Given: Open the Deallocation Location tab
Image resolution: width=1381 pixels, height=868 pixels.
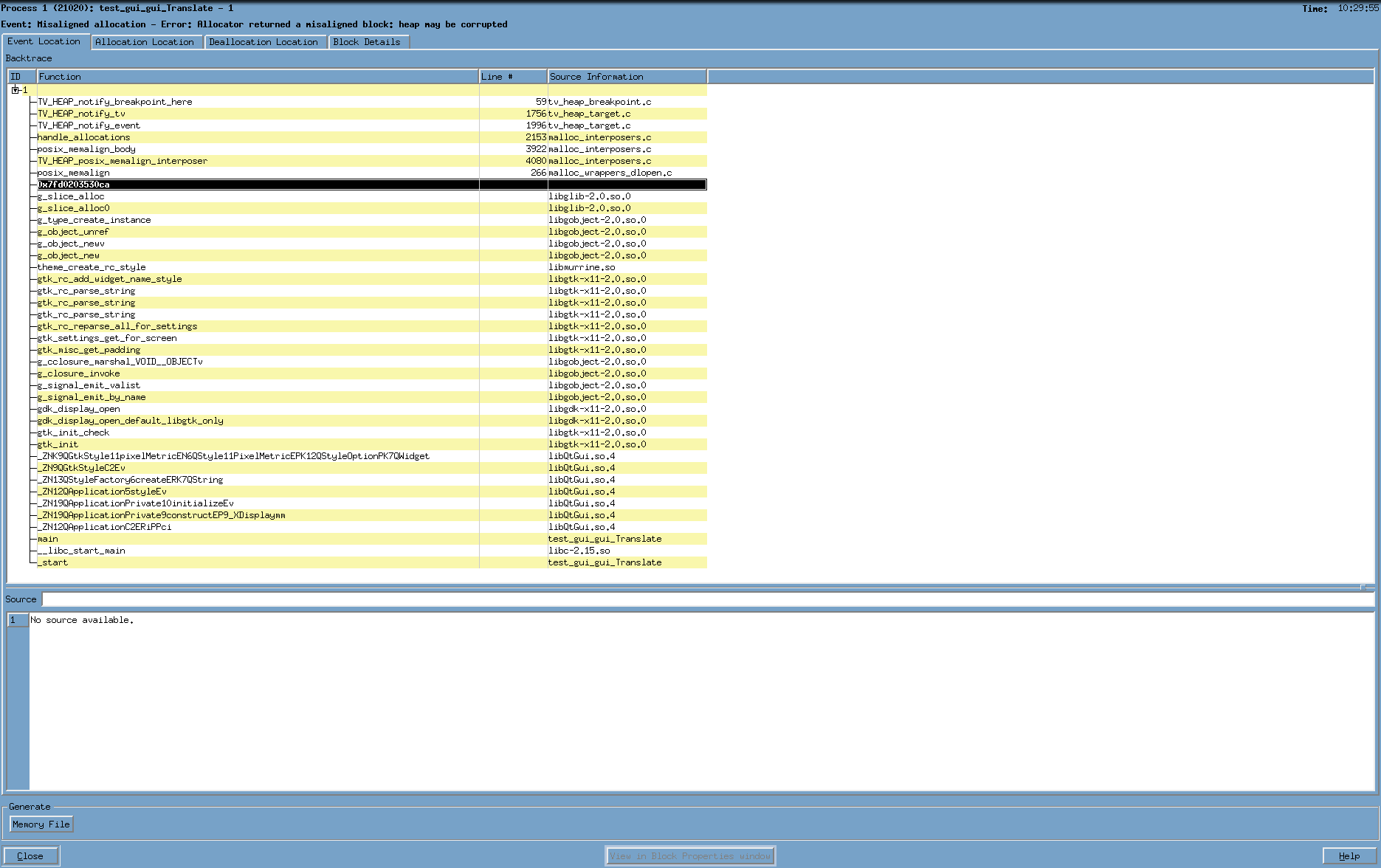Looking at the screenshot, I should pyautogui.click(x=264, y=42).
